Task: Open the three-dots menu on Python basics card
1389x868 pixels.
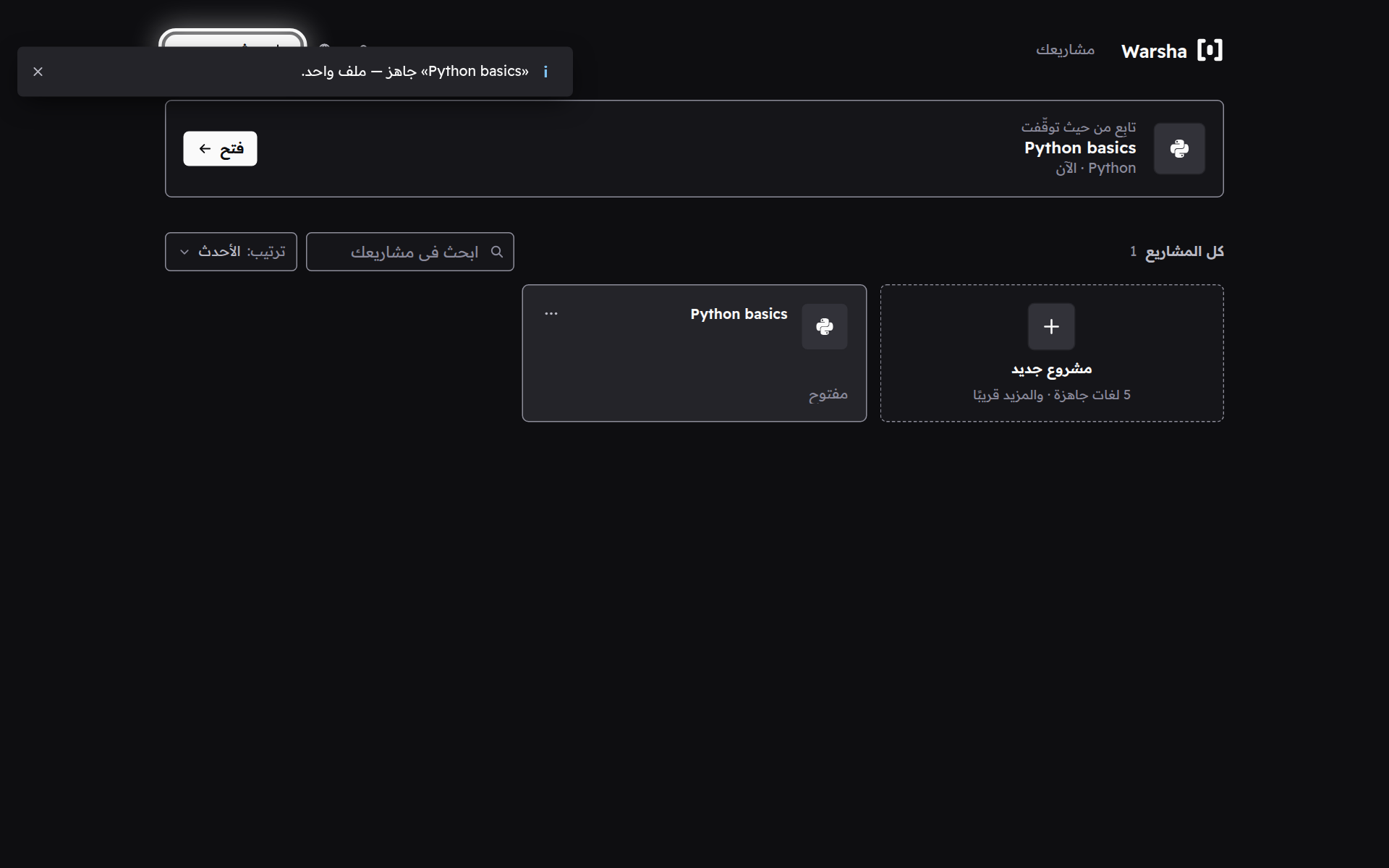Action: (551, 313)
